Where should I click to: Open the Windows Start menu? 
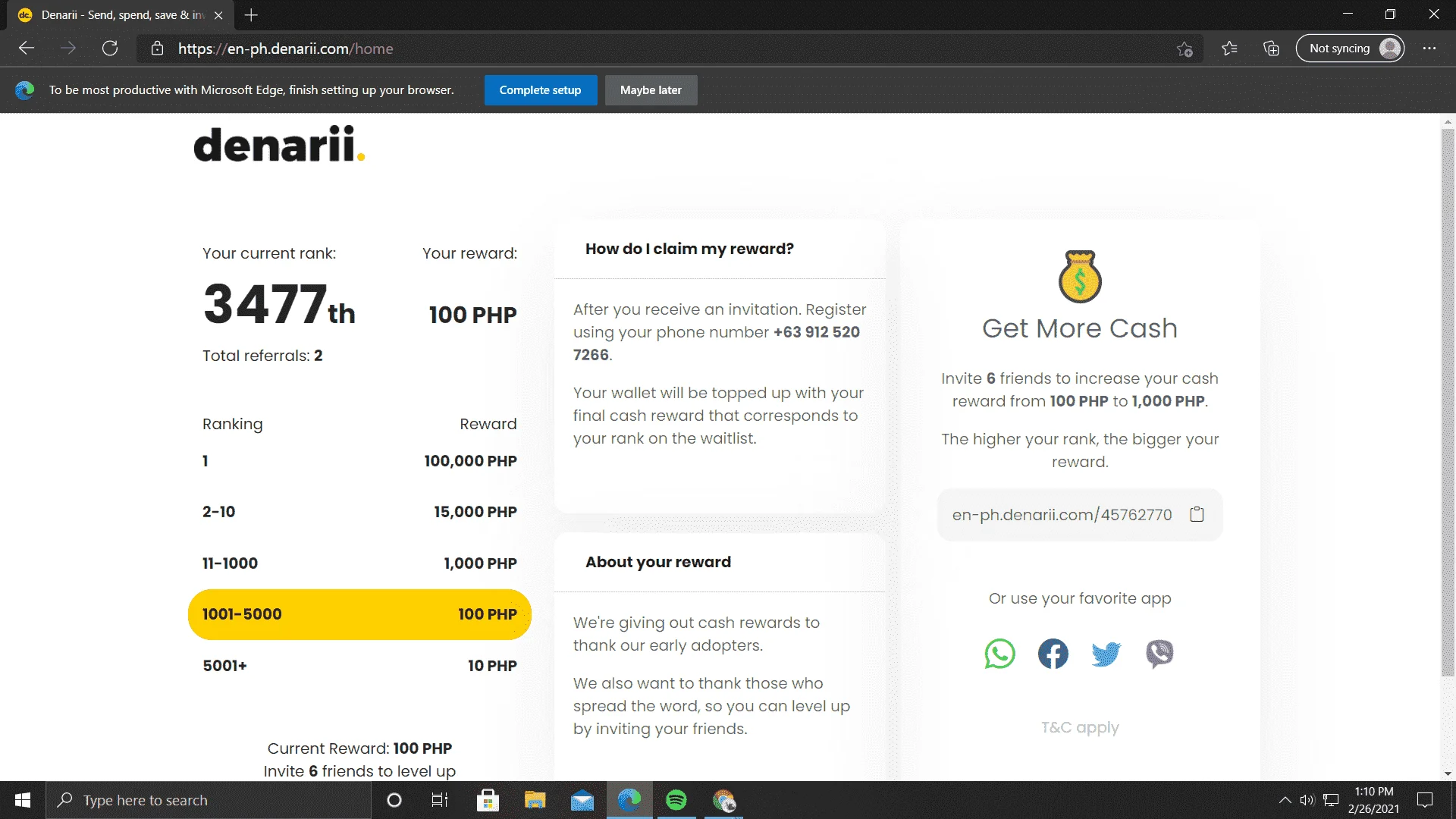[x=23, y=800]
